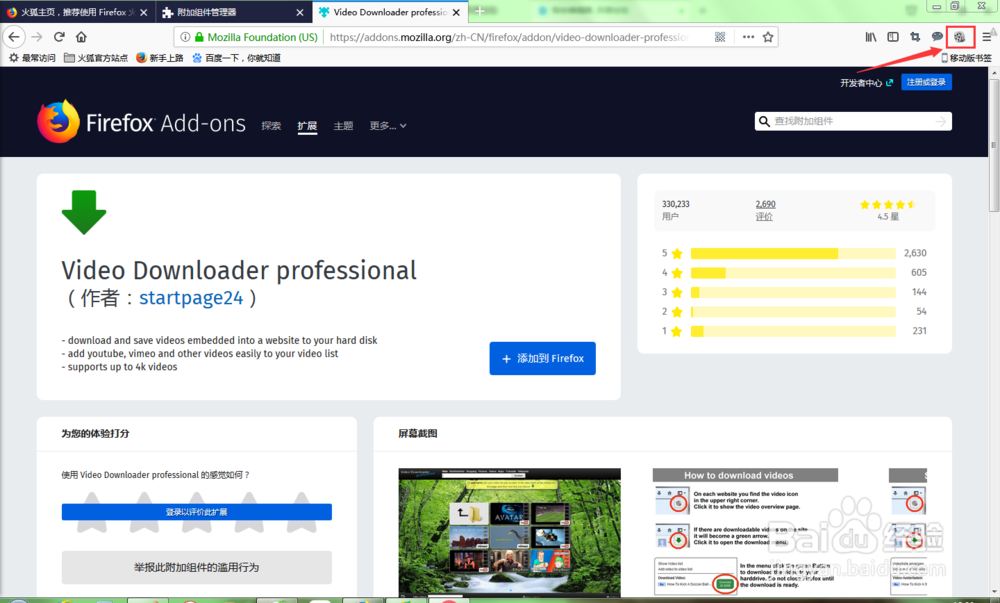Click the Firefox Add-ons logo
Screen dimensions: 1000x603
(x=141, y=122)
